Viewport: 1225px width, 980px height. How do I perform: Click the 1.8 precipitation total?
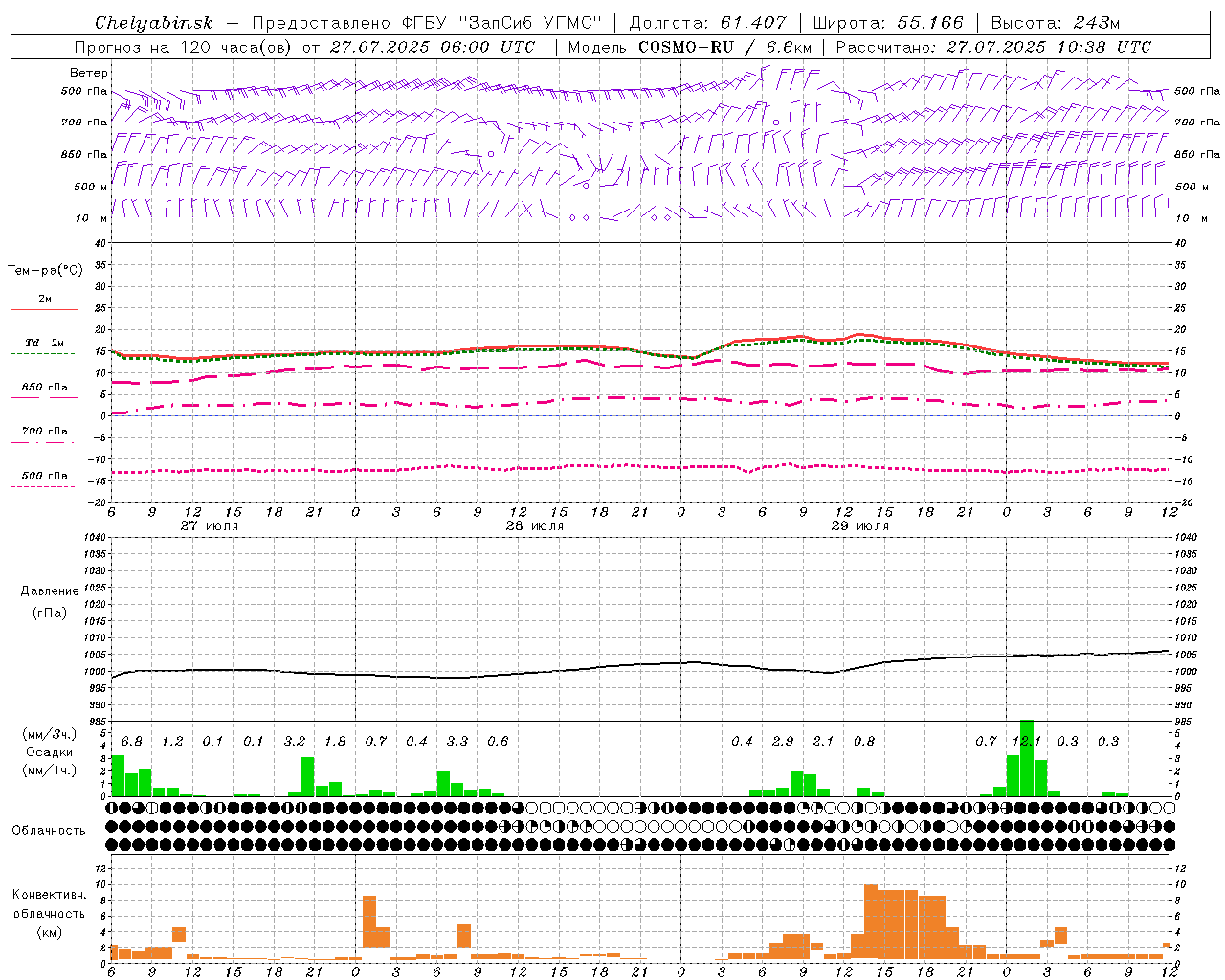click(335, 742)
